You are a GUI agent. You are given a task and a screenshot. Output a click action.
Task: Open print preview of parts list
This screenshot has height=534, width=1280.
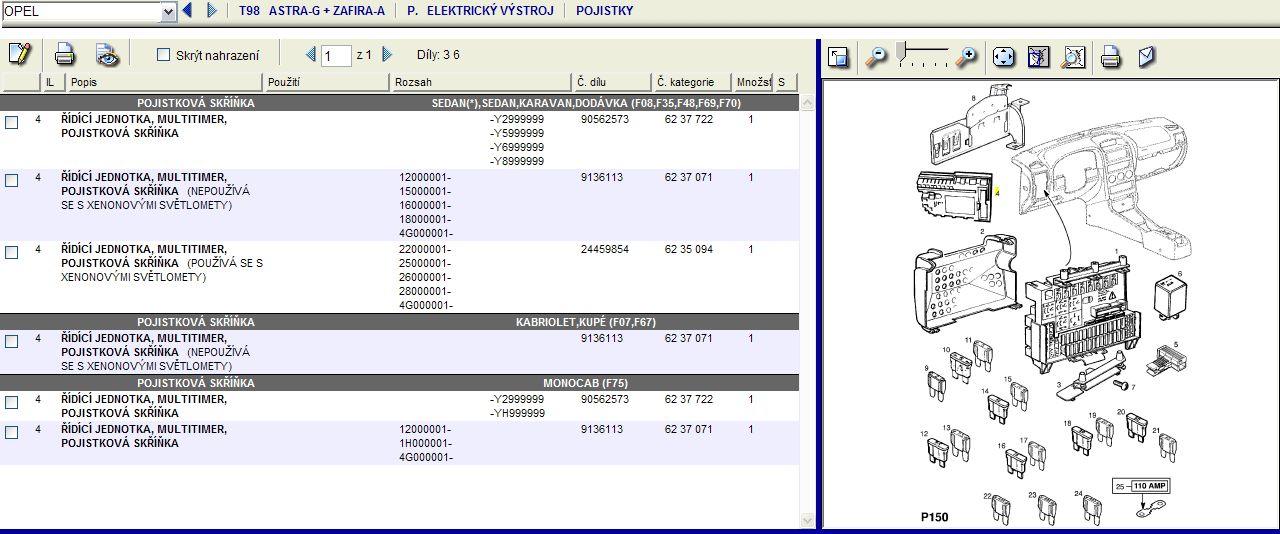click(x=106, y=54)
